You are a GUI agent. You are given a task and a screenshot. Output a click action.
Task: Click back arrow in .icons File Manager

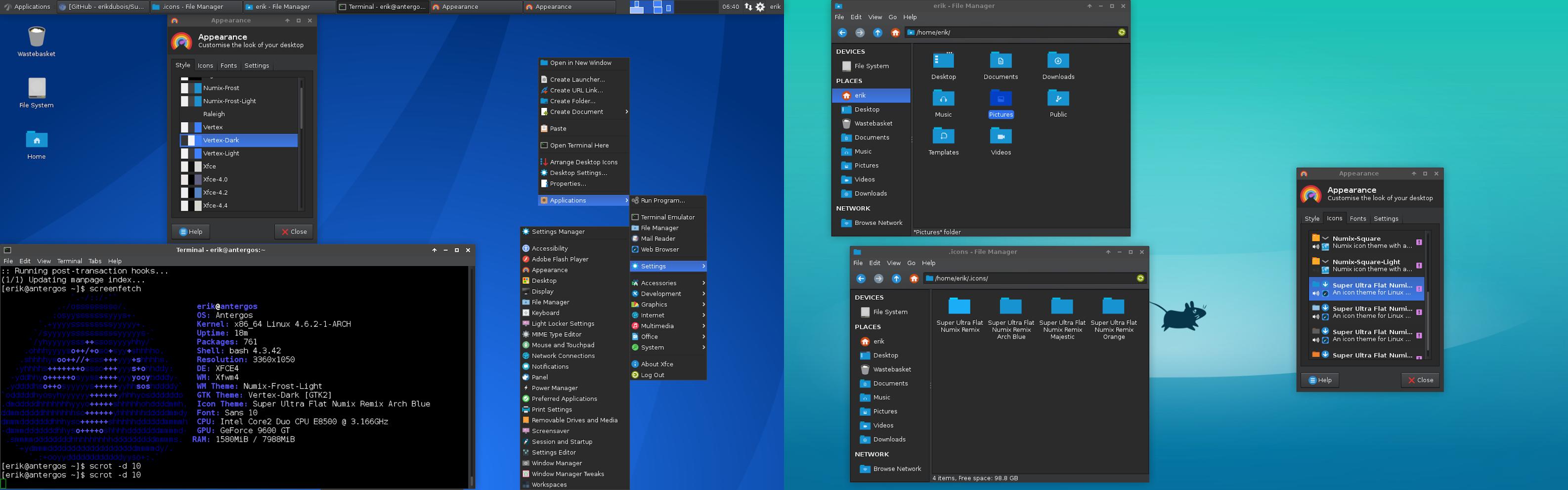pos(861,279)
